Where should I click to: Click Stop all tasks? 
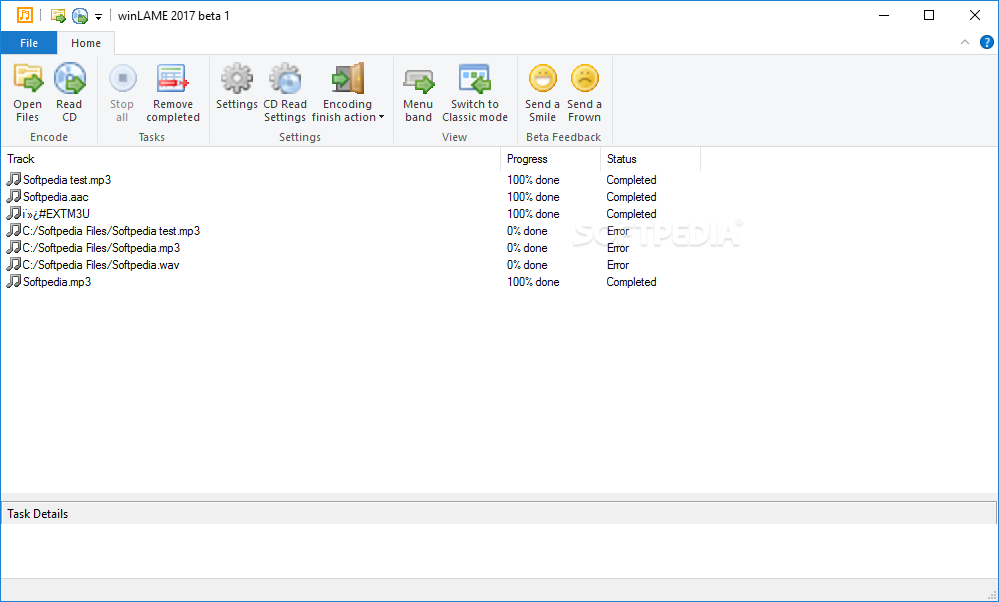[122, 93]
